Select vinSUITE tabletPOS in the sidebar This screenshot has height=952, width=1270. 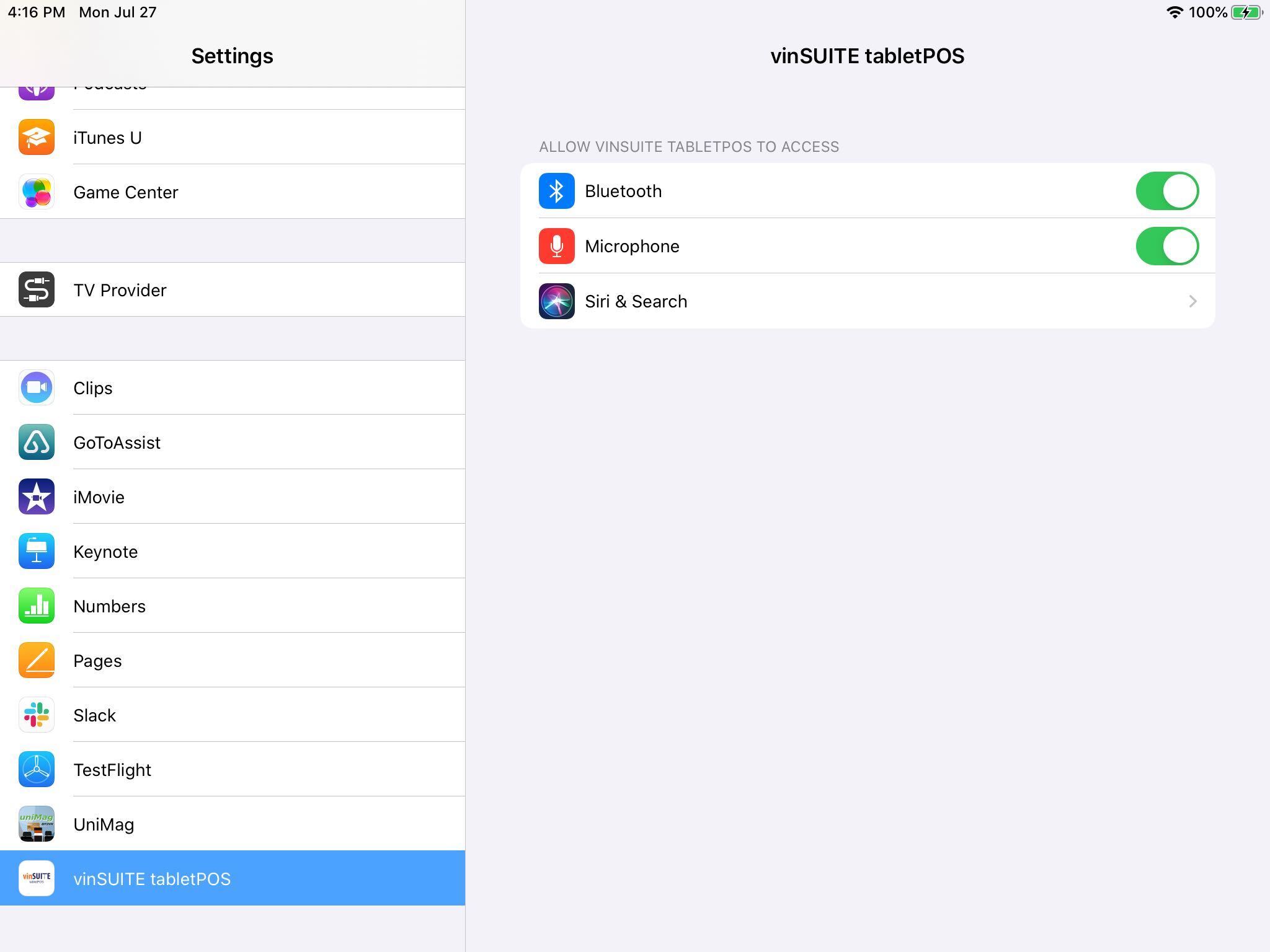[233, 878]
